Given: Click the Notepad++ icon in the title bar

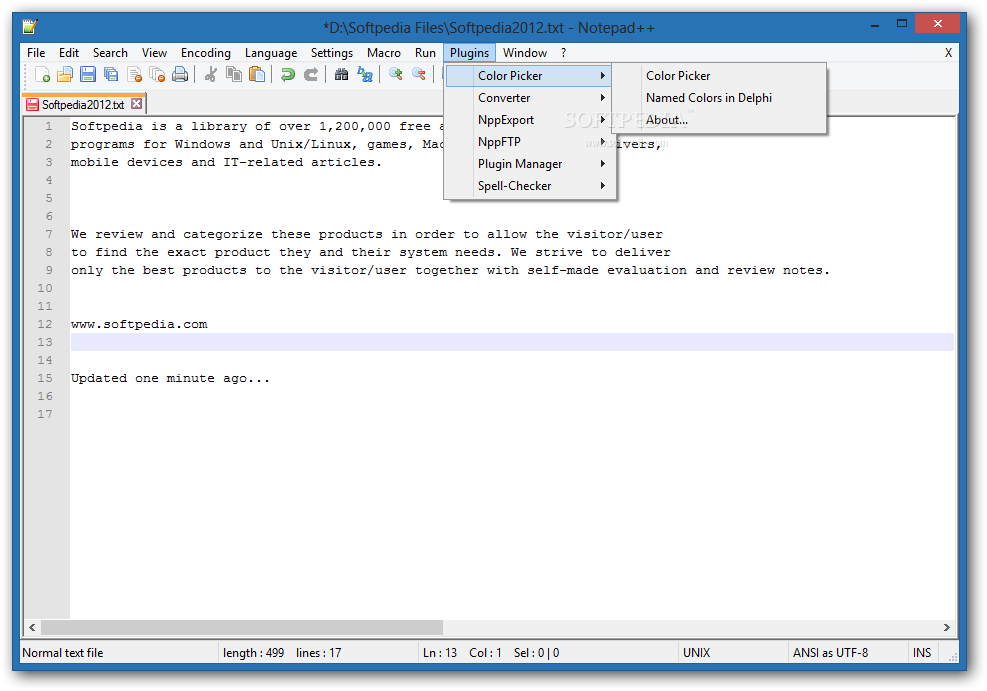Looking at the screenshot, I should point(30,26).
